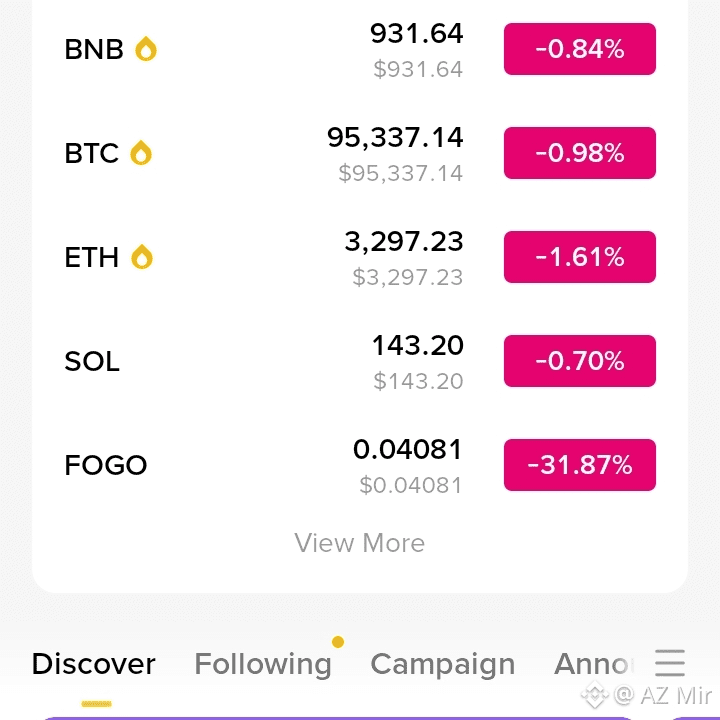Tap the ETH price 3,297.23
Viewport: 720px width, 720px height.
pyautogui.click(x=404, y=242)
